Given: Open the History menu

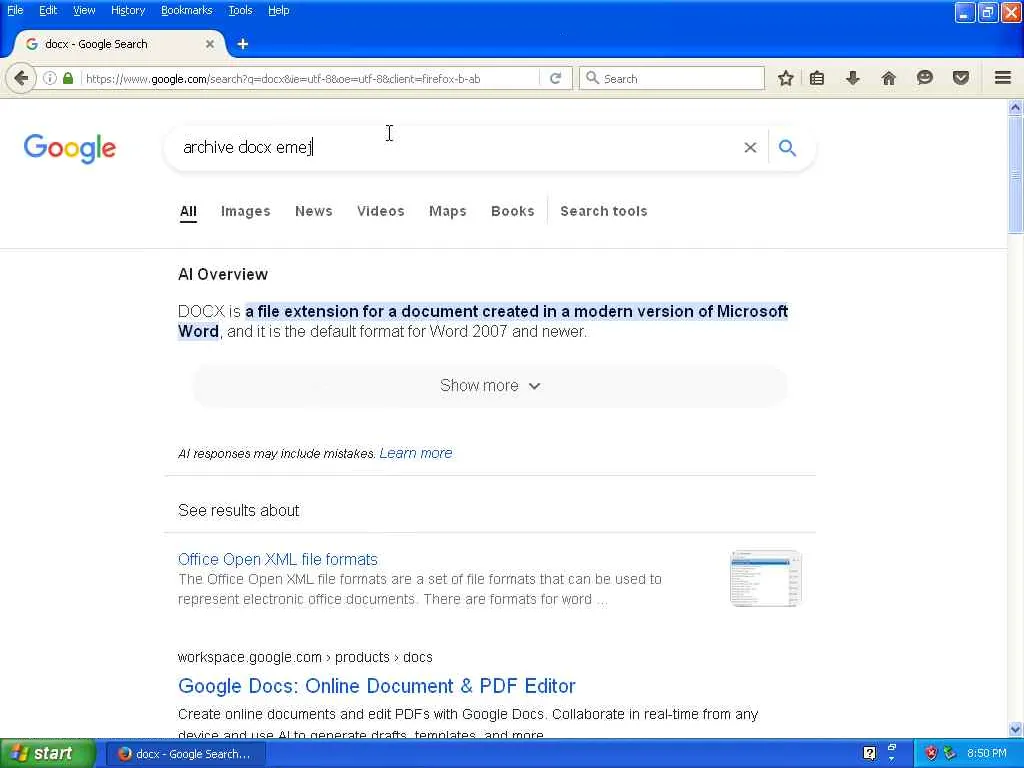Looking at the screenshot, I should [x=128, y=10].
